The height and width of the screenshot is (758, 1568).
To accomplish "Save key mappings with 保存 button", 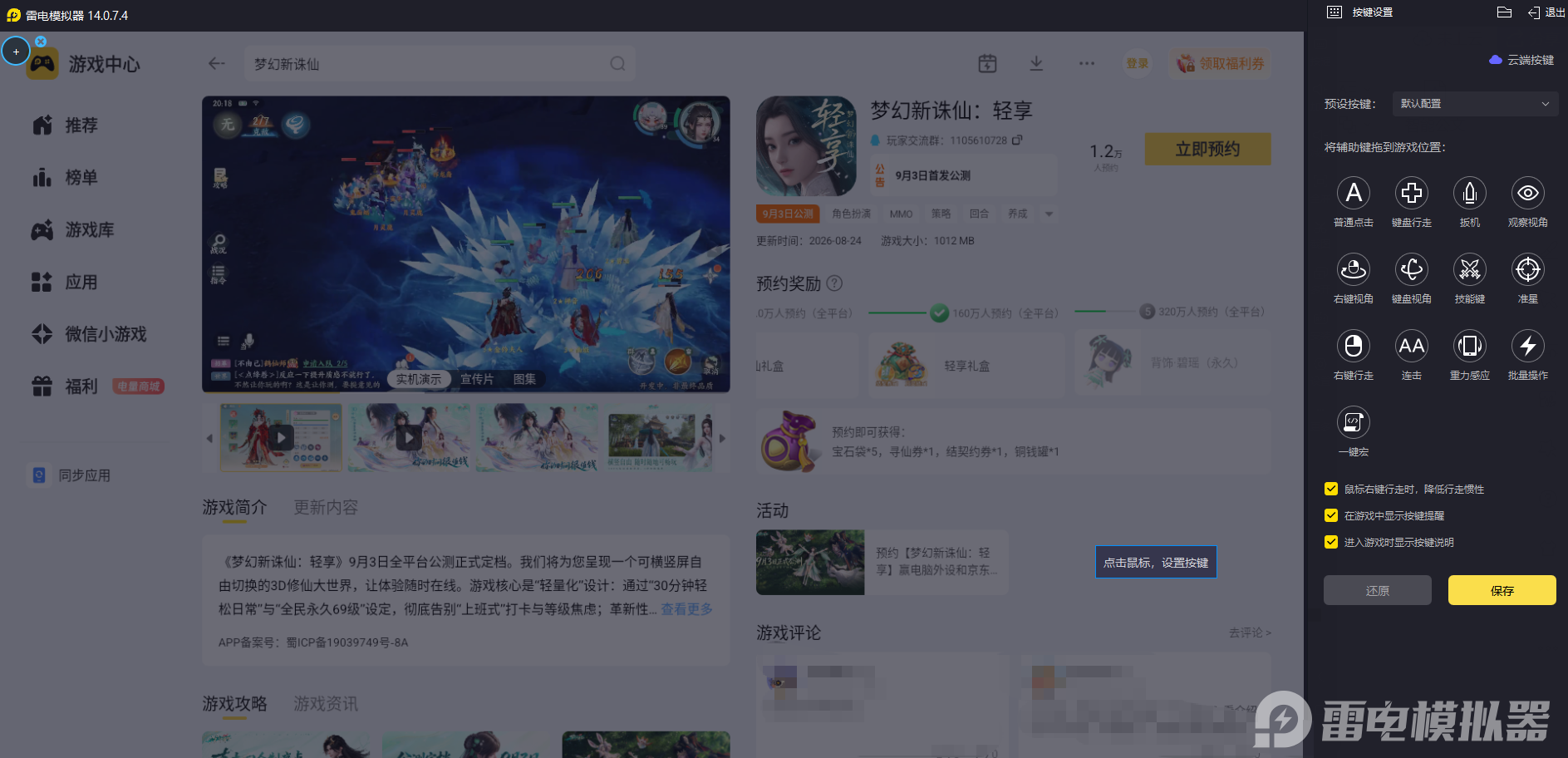I will point(1502,590).
